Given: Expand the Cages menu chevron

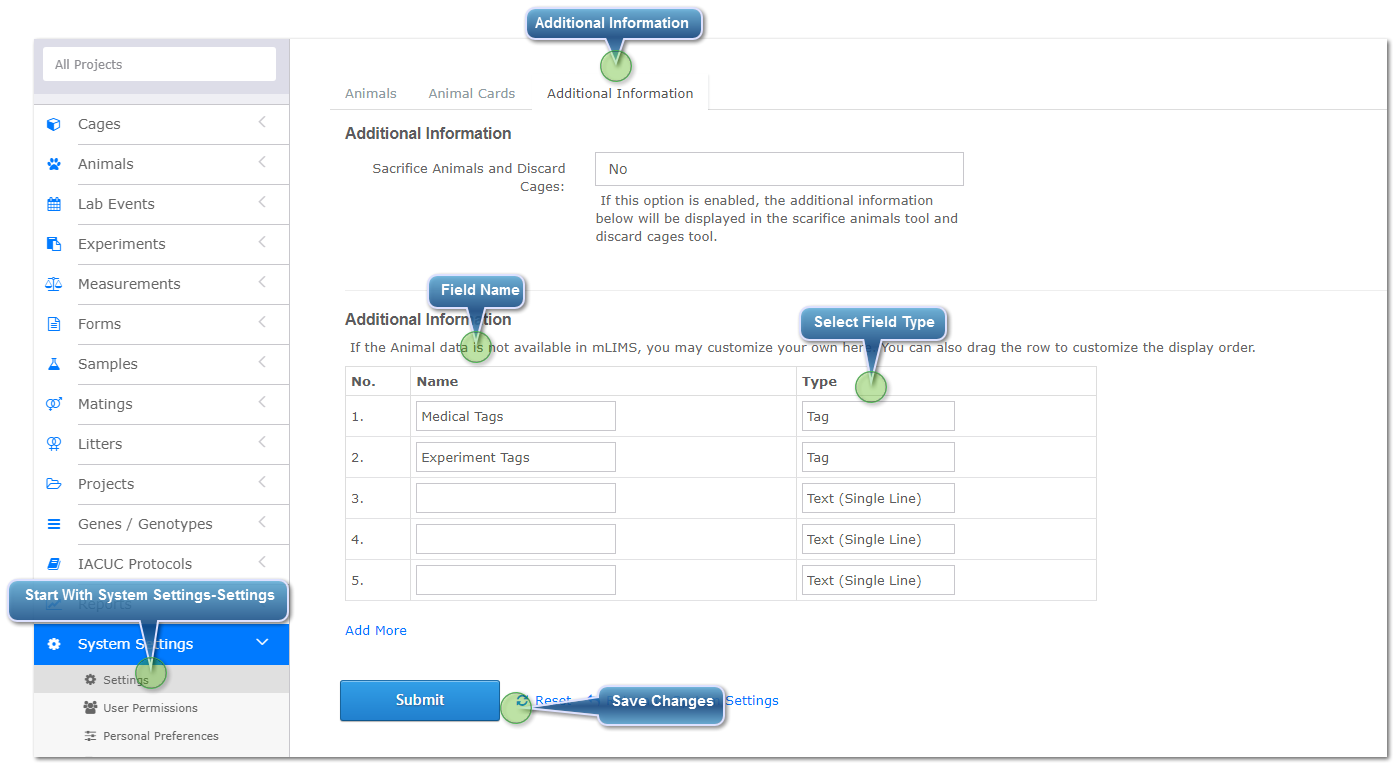Looking at the screenshot, I should tap(262, 122).
